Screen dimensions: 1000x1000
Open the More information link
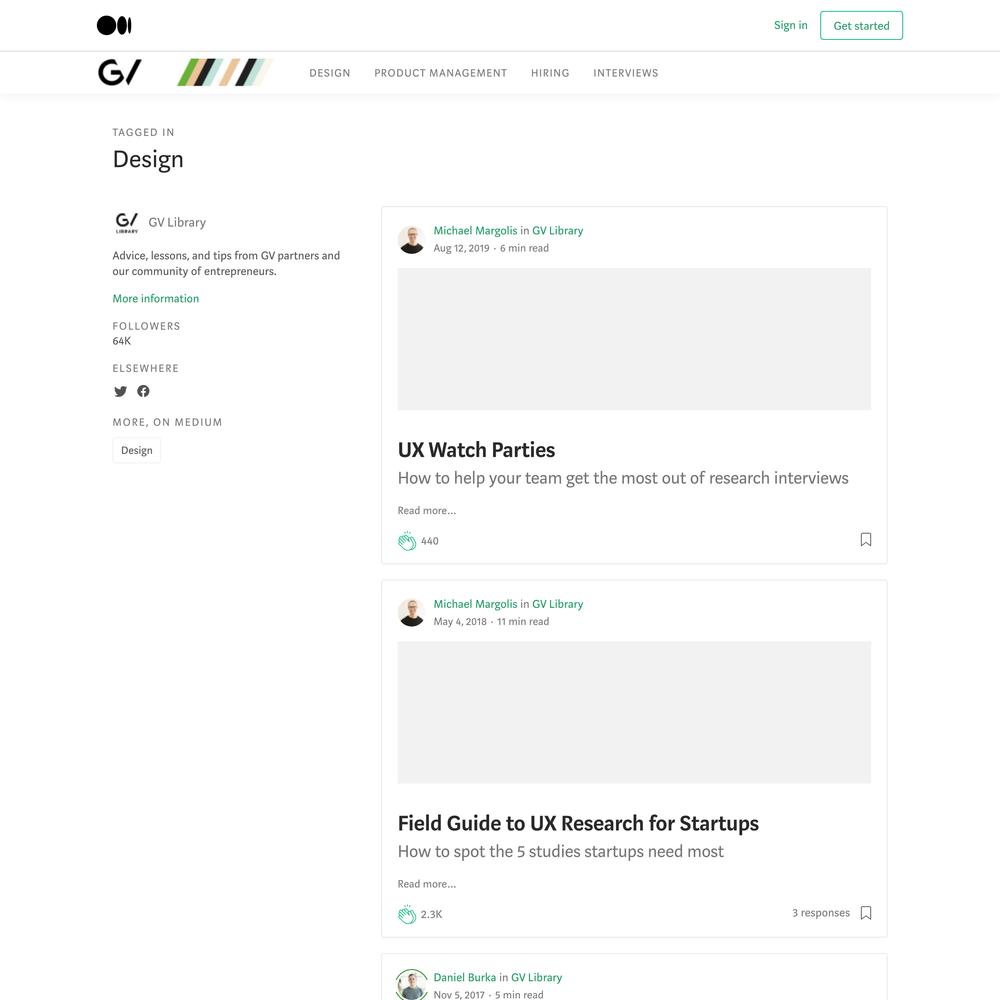(156, 298)
